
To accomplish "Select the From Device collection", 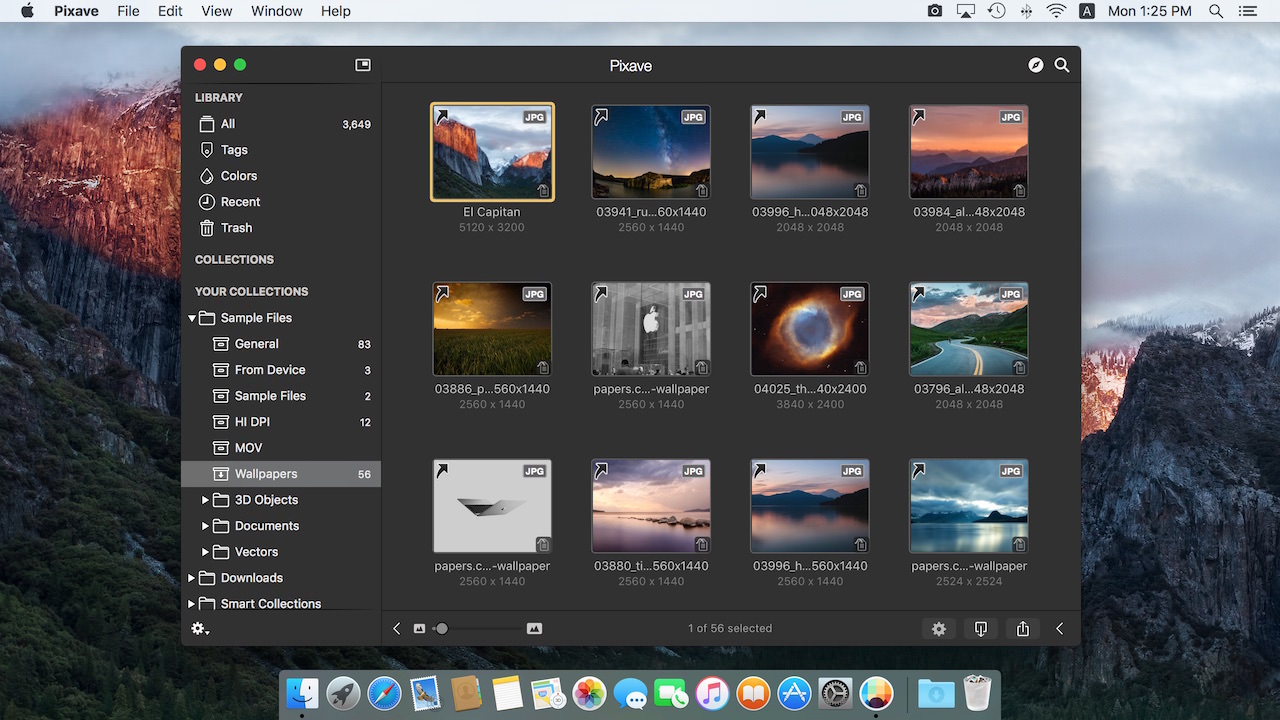I will [281, 370].
